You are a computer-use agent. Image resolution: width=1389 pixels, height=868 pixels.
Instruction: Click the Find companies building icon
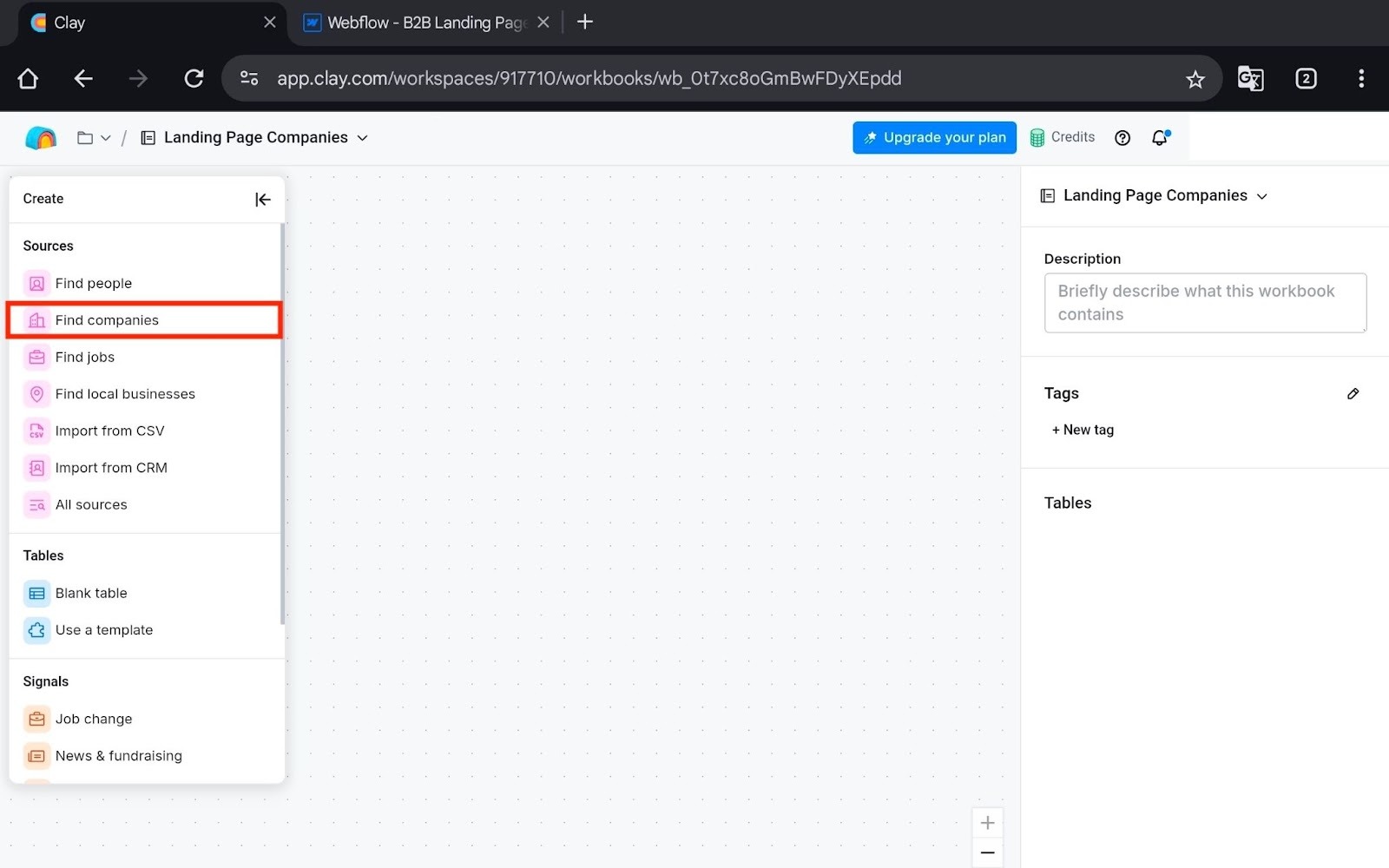click(x=36, y=320)
